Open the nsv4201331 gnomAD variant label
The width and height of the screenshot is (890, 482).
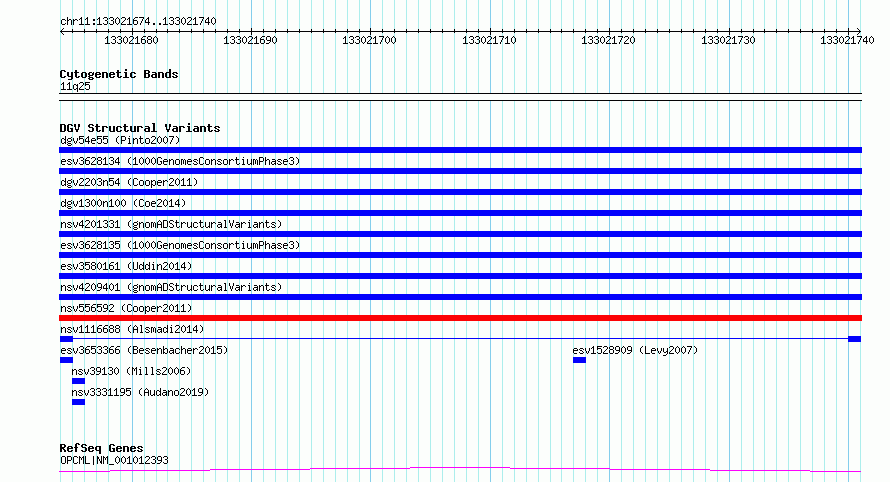171,224
